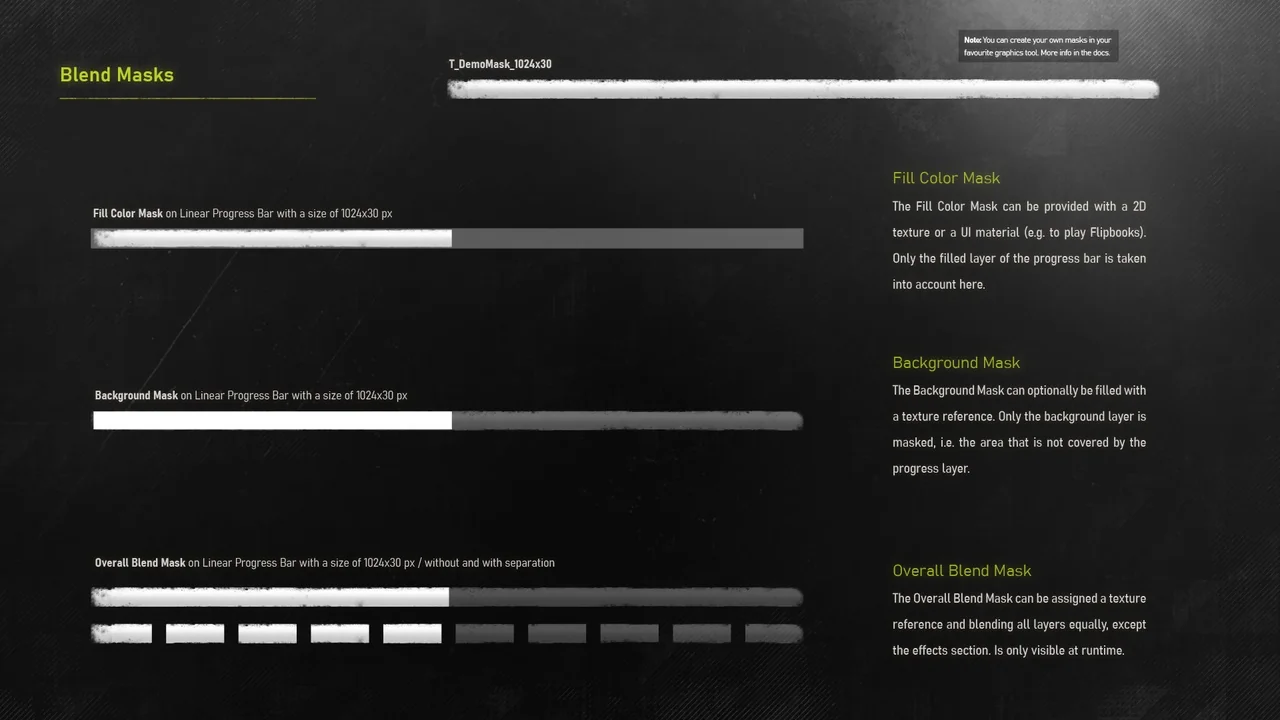
Task: Click the Blend Masks page title
Action: click(x=117, y=75)
